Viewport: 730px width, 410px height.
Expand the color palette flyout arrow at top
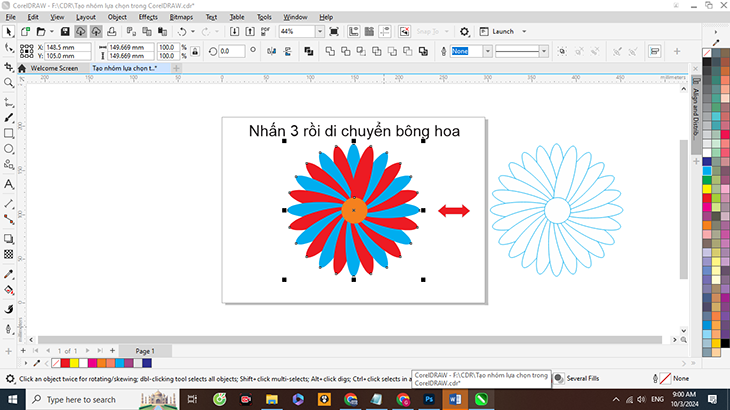pyautogui.click(x=716, y=32)
